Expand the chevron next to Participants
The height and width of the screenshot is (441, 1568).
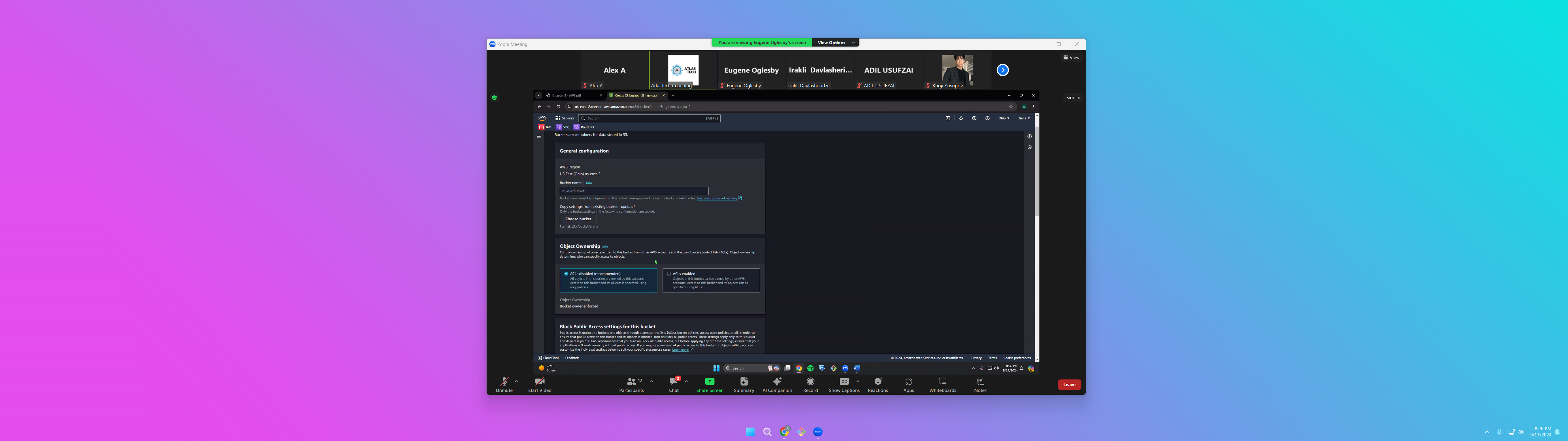(651, 381)
